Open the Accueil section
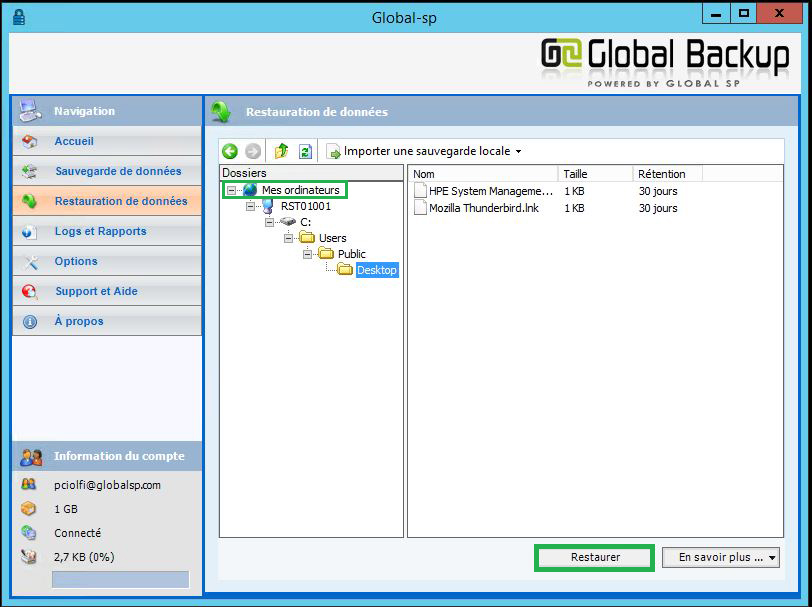Screen dimensions: 812x607 pos(107,141)
